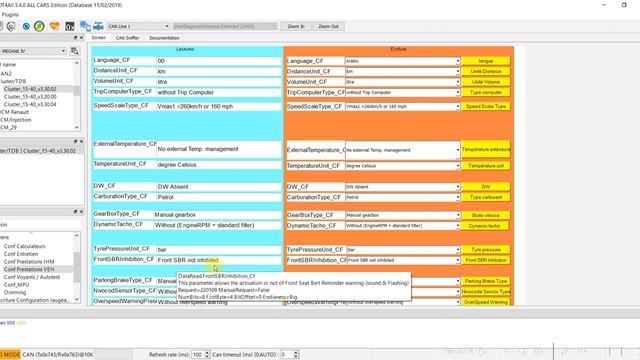This screenshot has width=640, height=360.
Task: Open the Plugins menu
Action: click(x=10, y=14)
